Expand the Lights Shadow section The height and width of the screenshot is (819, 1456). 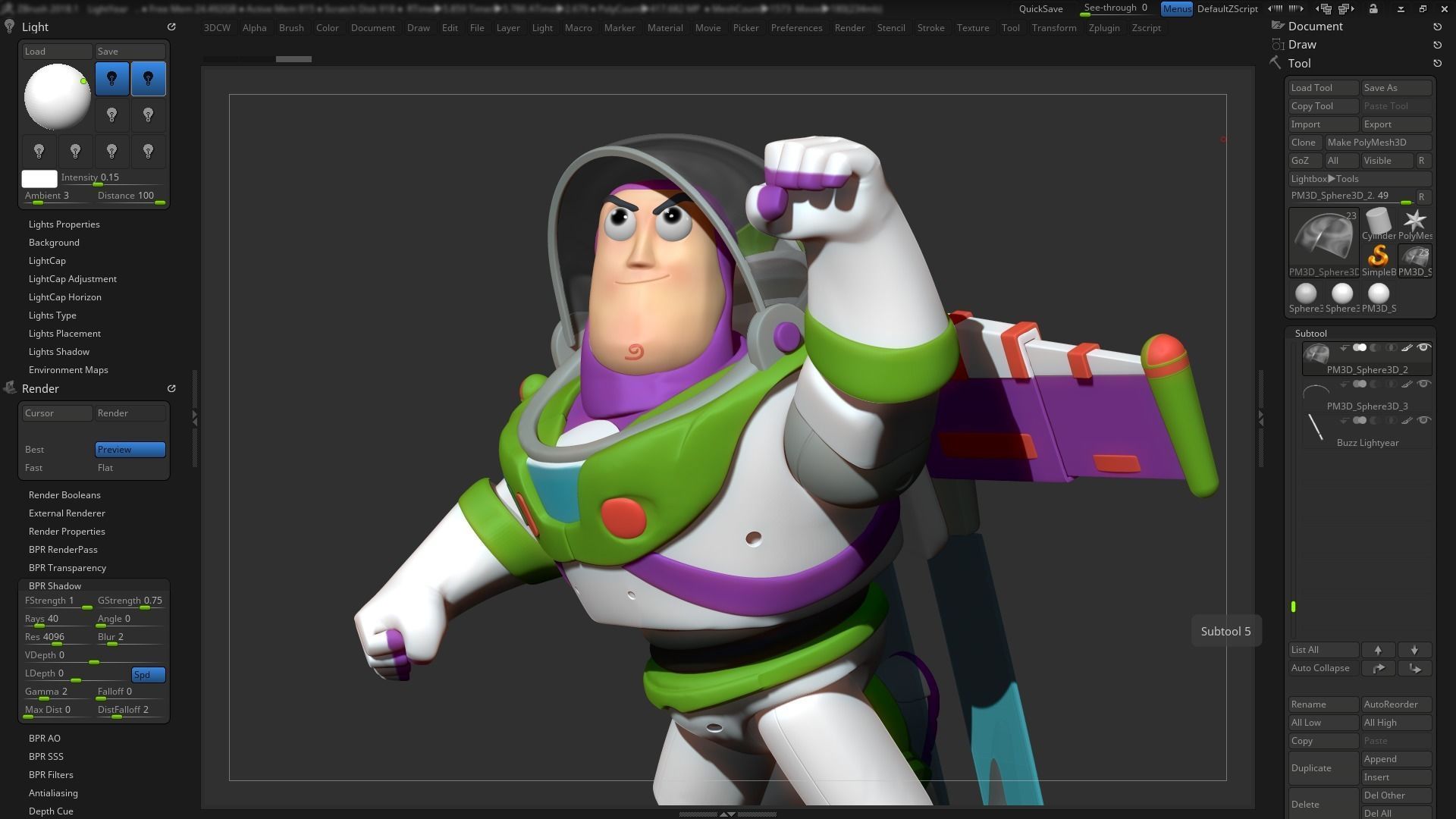click(x=59, y=352)
